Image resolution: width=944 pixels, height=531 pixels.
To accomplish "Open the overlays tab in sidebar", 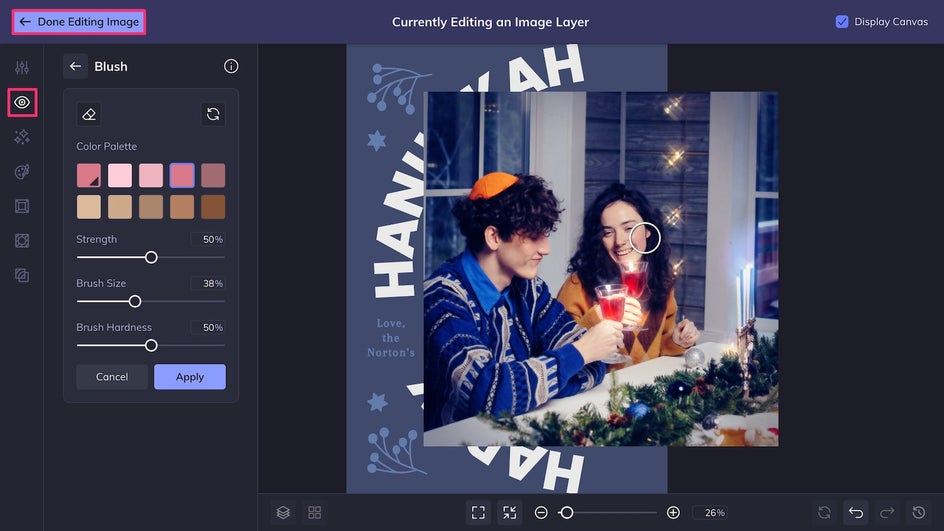I will pos(22,241).
